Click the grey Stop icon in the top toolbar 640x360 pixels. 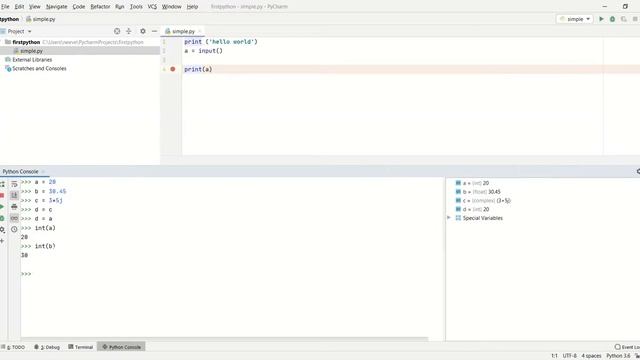[x=635, y=19]
